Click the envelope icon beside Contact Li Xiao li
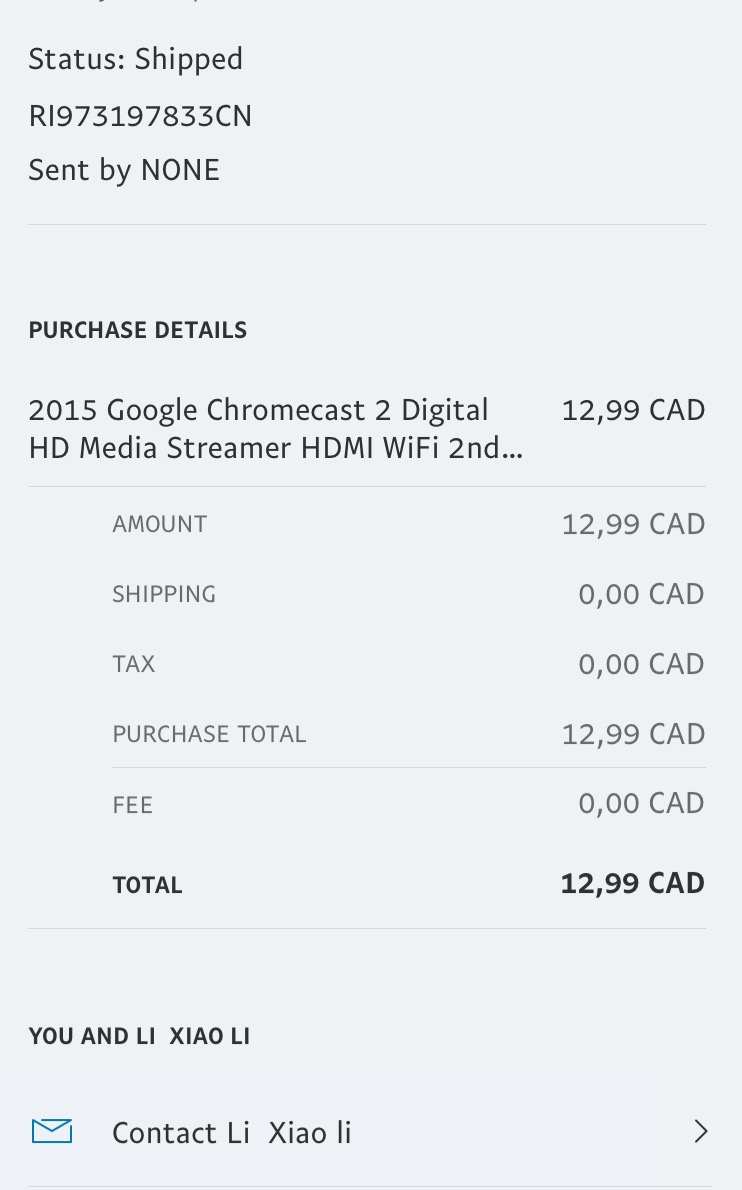The height and width of the screenshot is (1190, 742). click(52, 1131)
